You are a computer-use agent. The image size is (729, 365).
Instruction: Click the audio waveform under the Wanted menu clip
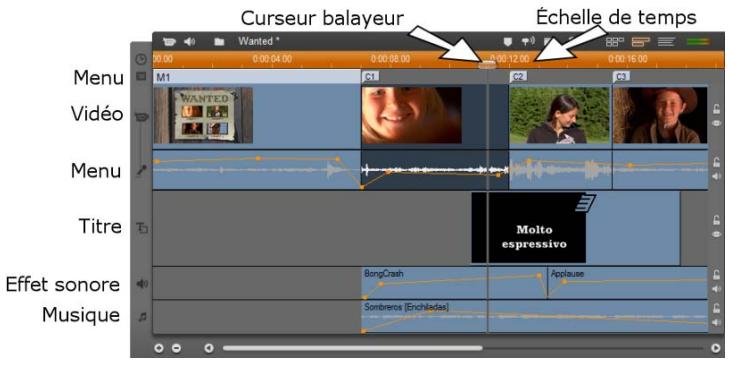click(257, 170)
